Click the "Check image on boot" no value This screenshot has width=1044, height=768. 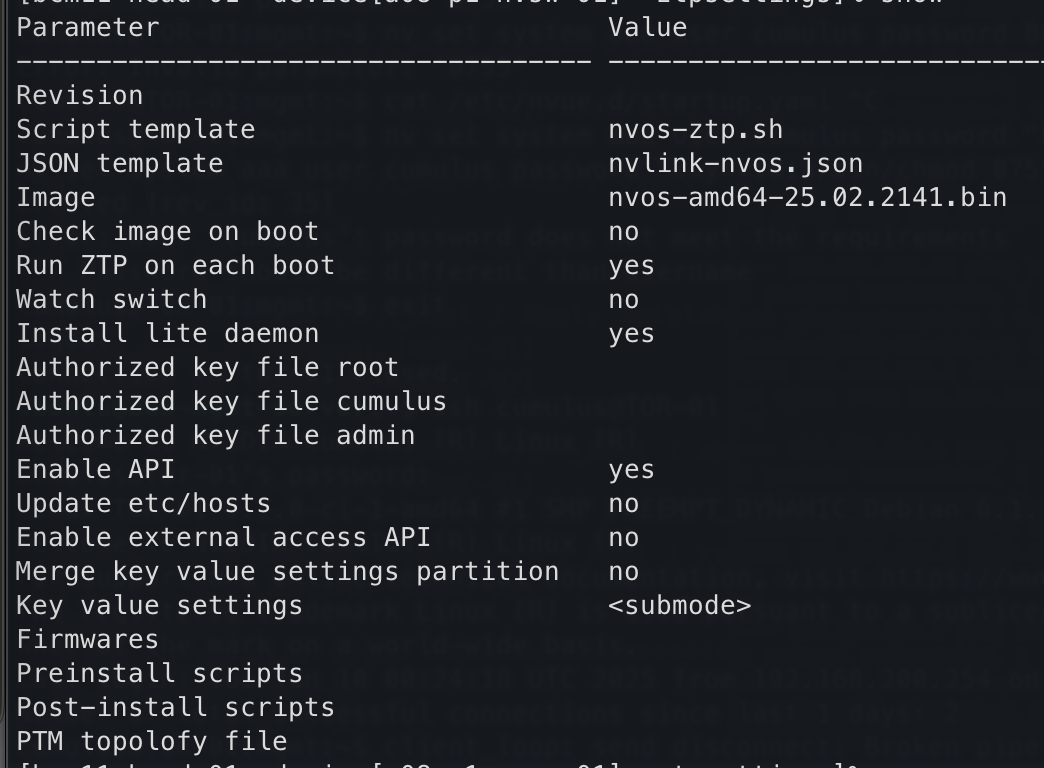click(623, 232)
